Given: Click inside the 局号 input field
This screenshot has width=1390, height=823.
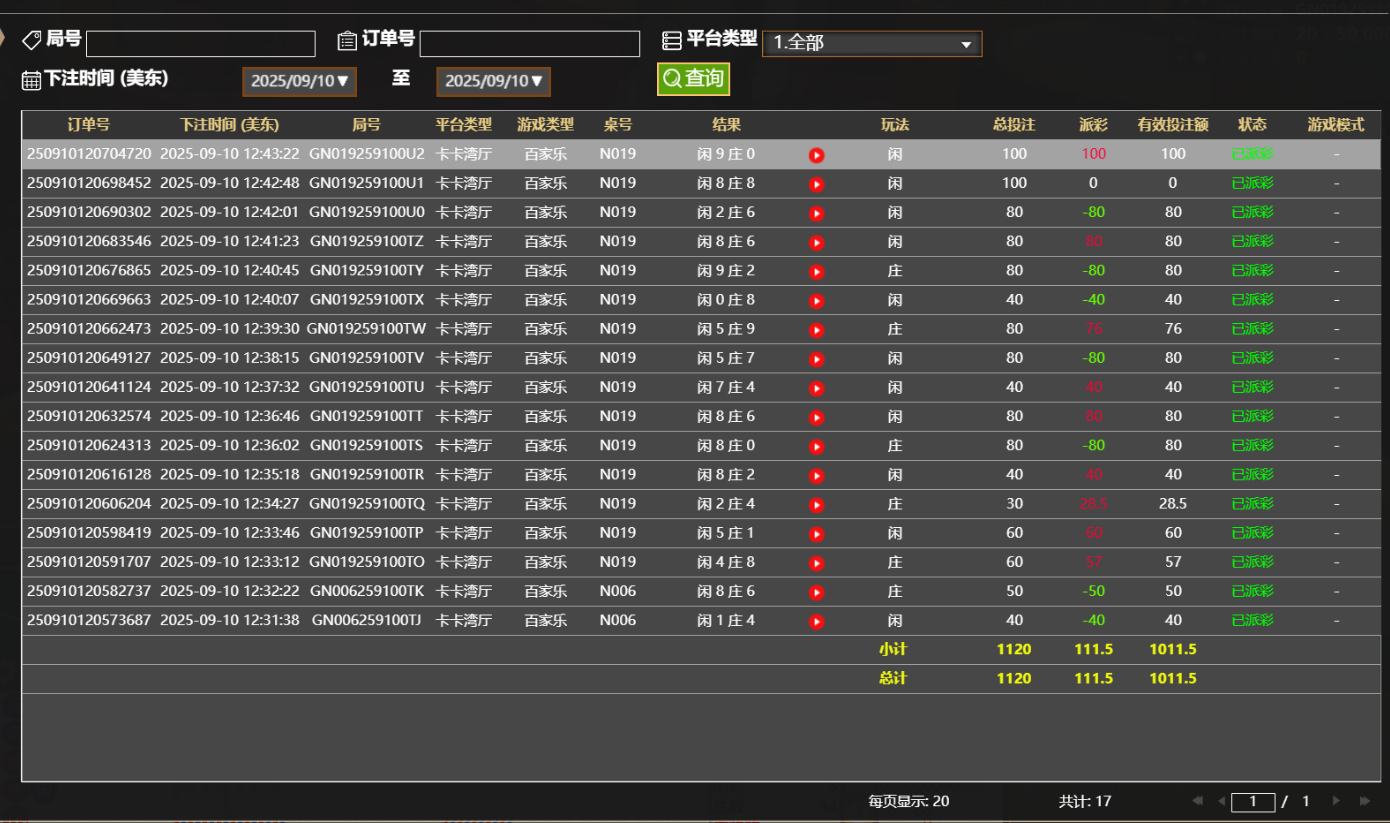Looking at the screenshot, I should (201, 44).
